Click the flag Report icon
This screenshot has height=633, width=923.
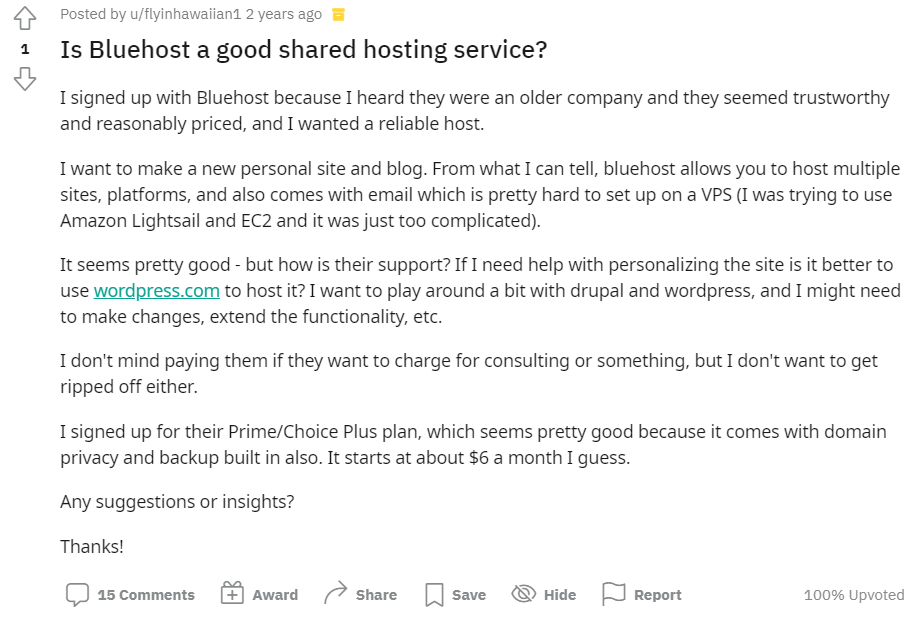pyautogui.click(x=613, y=594)
